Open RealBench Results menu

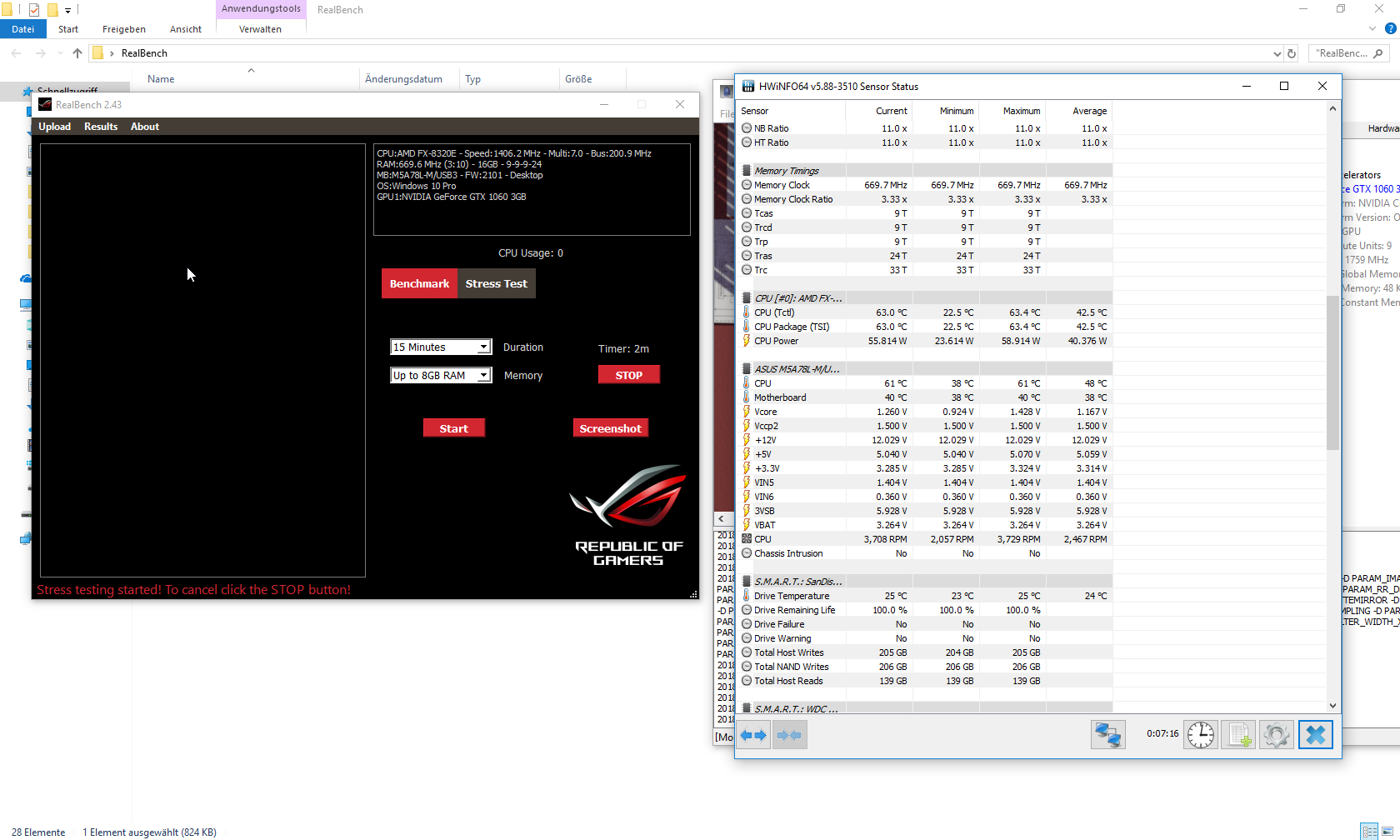tap(101, 127)
